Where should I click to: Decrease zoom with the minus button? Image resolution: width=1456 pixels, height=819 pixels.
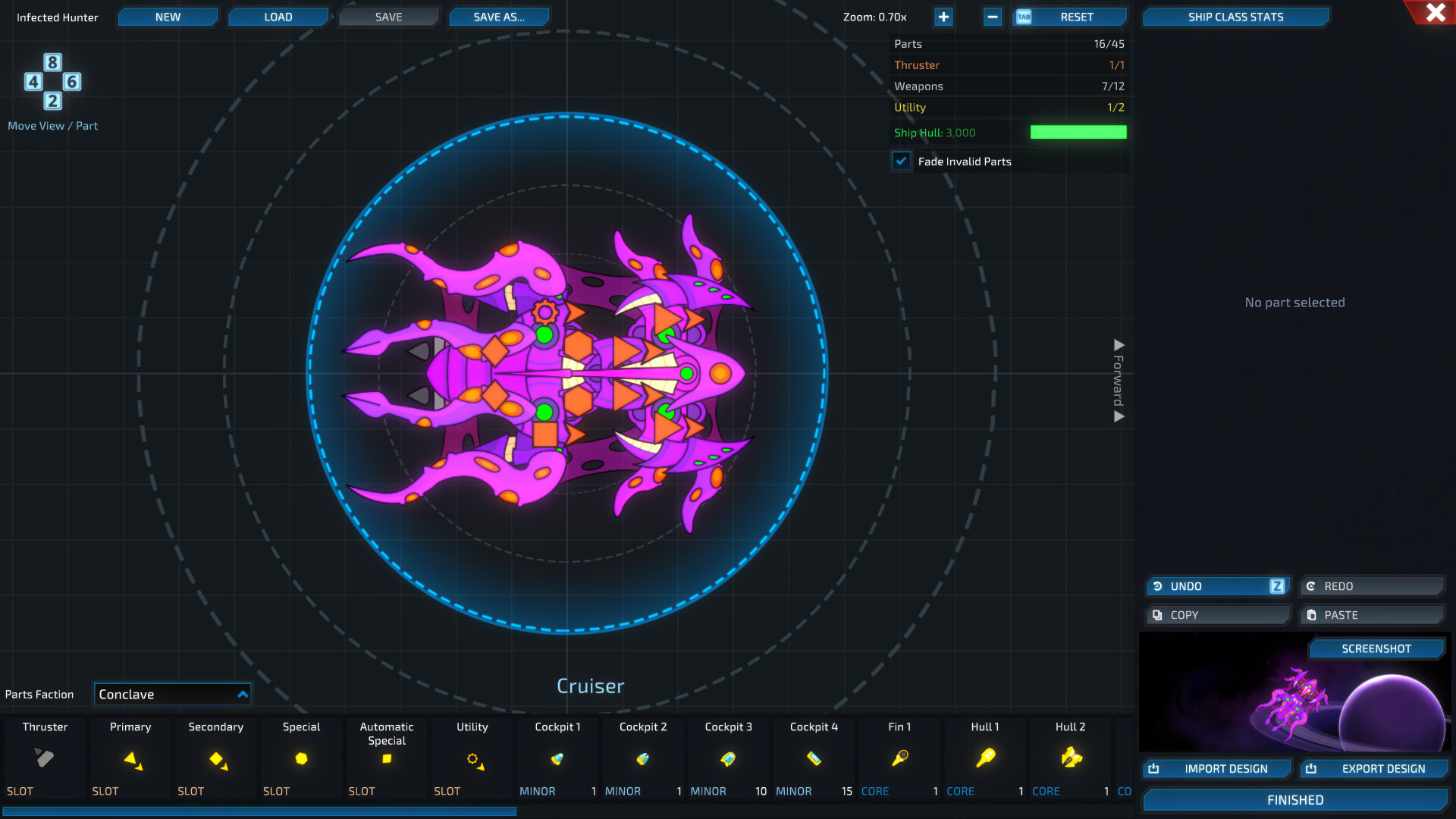pyautogui.click(x=992, y=16)
